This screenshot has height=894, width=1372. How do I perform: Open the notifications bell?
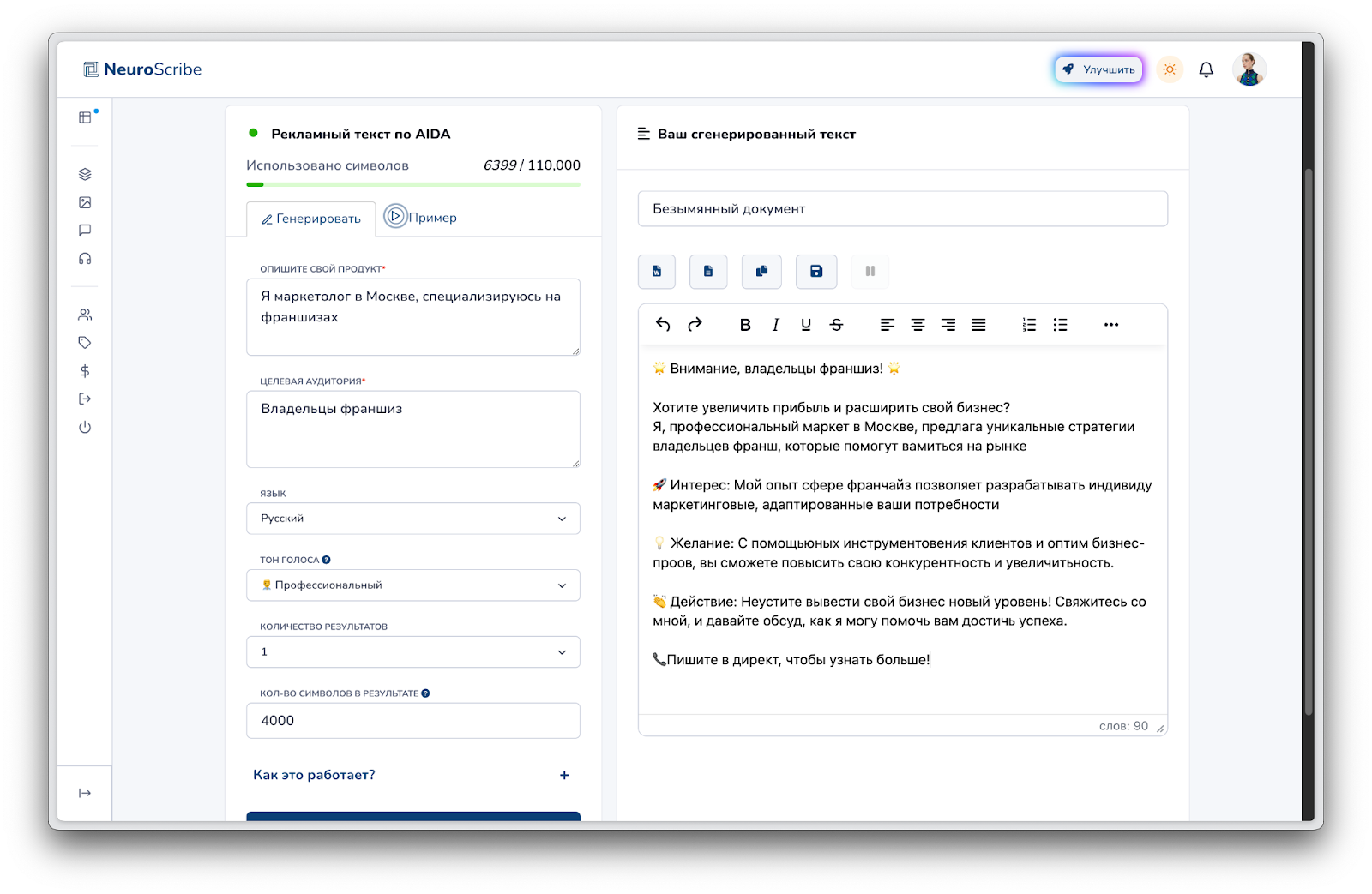(1206, 69)
